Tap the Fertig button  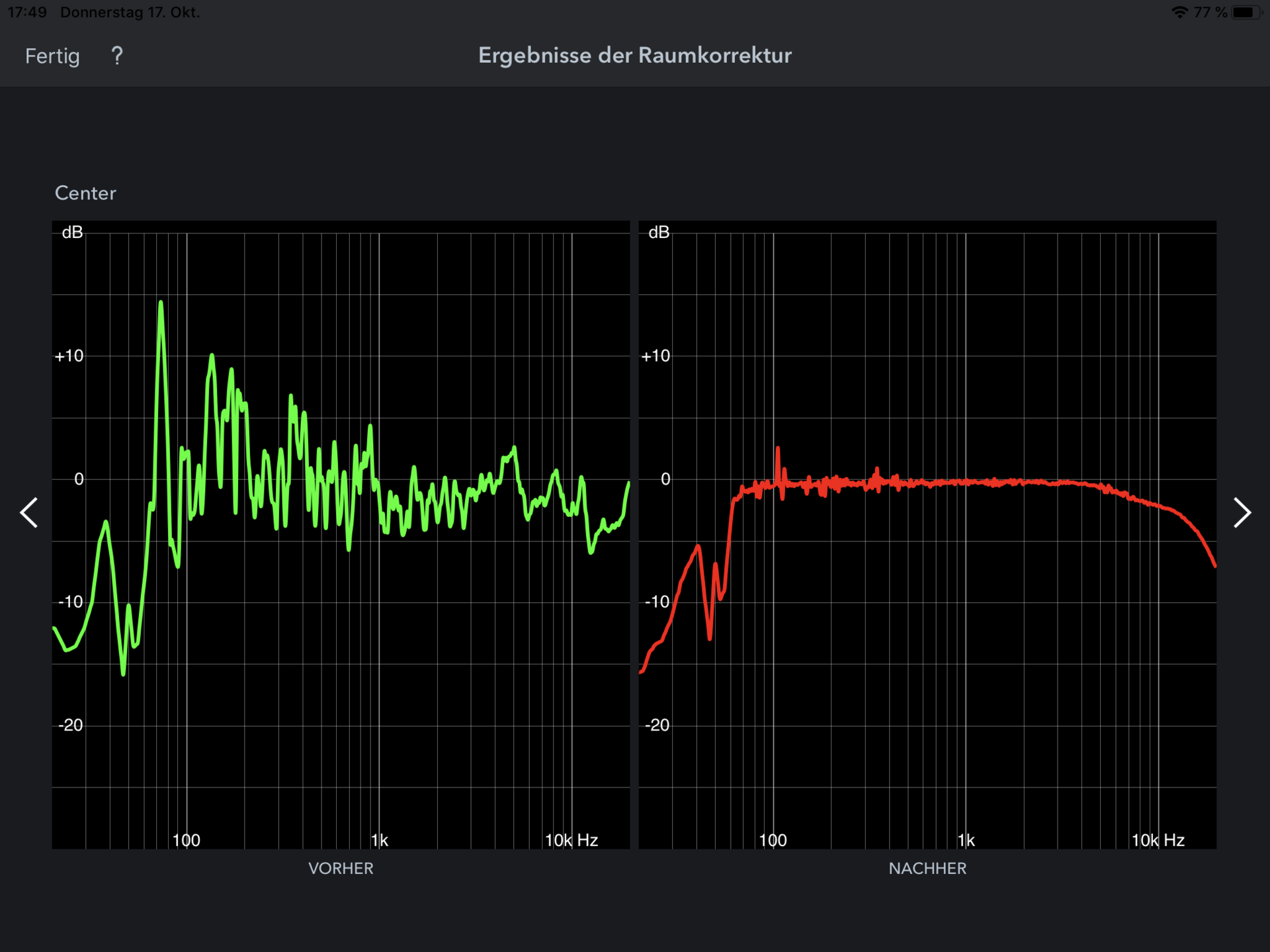(52, 56)
